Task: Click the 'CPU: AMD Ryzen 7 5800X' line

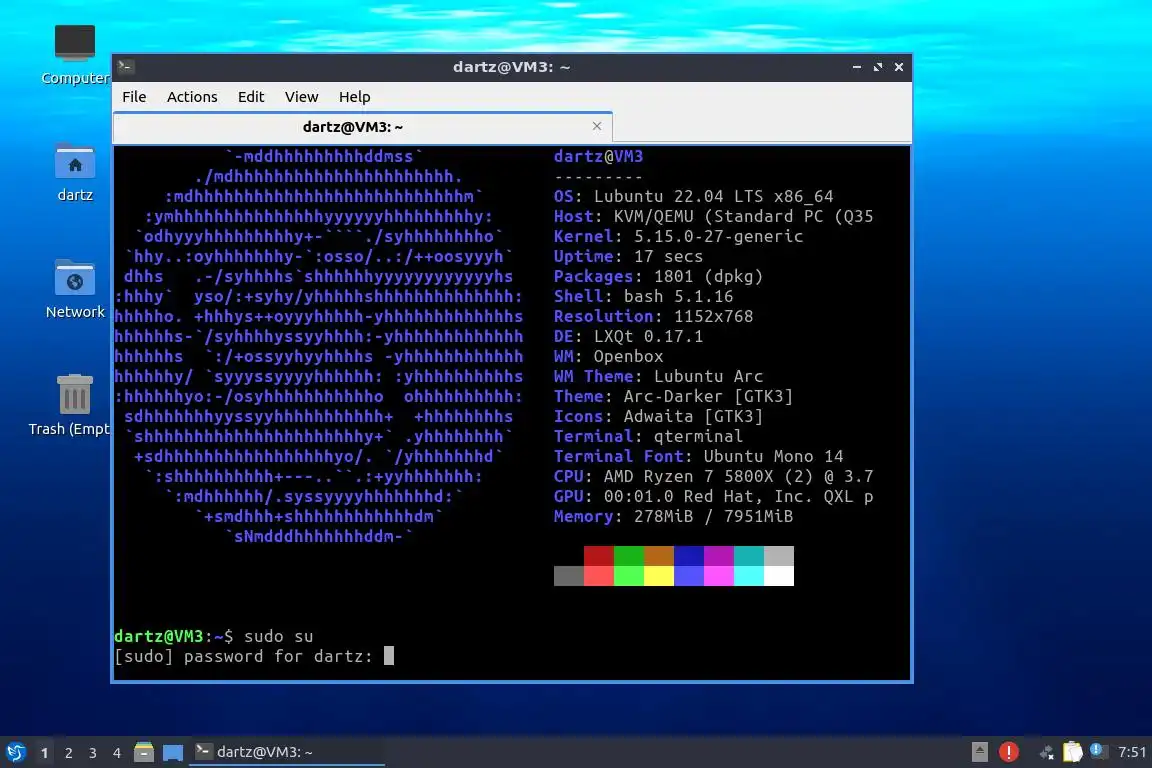Action: pos(713,476)
